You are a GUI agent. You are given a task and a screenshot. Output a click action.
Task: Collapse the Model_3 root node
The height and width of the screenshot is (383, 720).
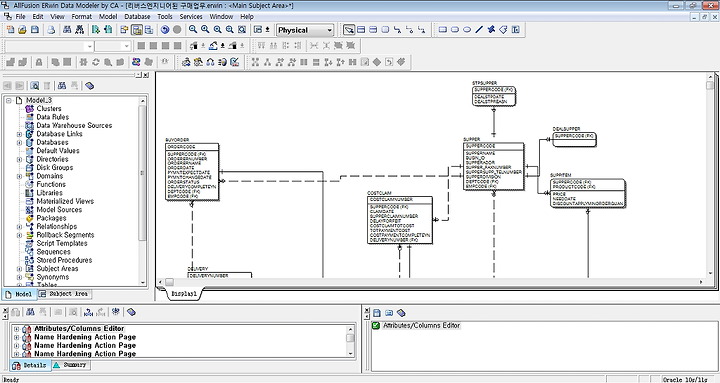(9, 100)
